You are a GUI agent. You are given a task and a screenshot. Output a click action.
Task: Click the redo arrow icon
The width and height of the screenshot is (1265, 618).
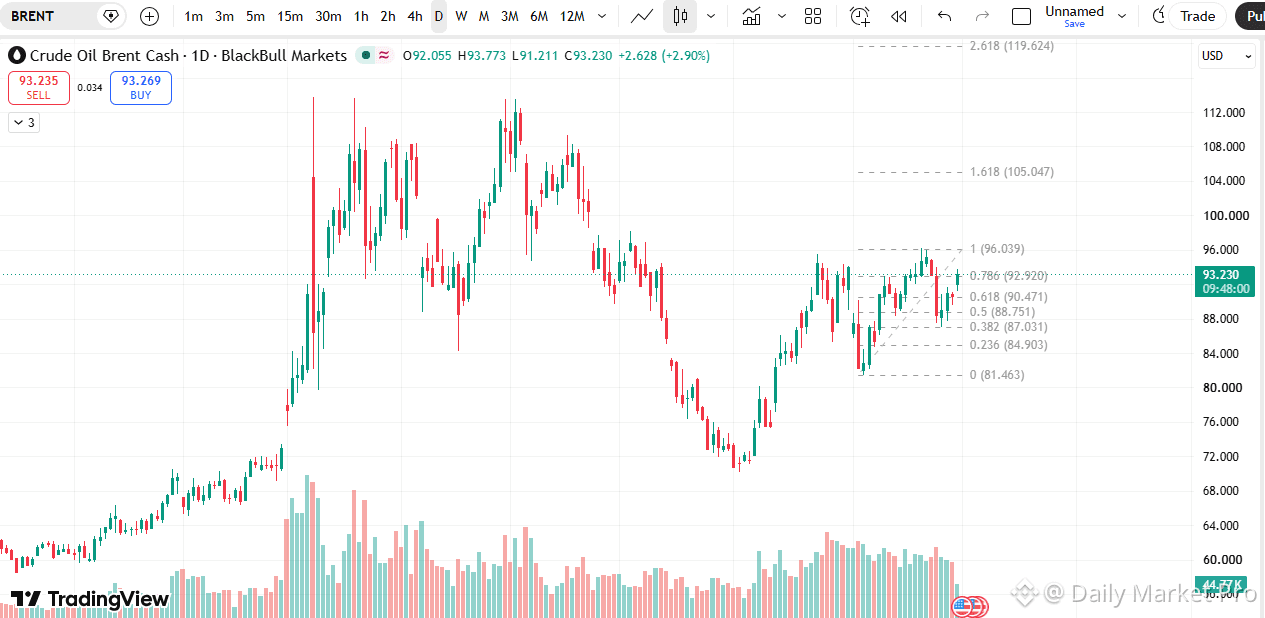pos(982,16)
